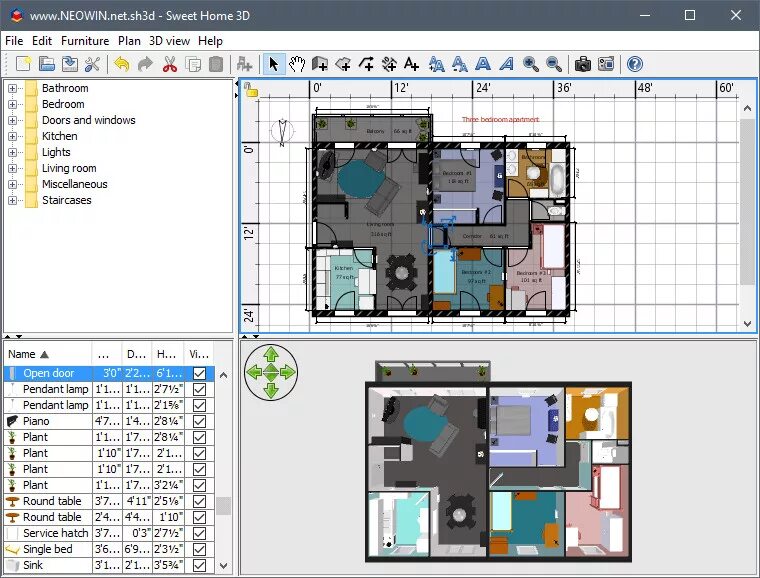Click the Vi... visibility column header

click(199, 354)
